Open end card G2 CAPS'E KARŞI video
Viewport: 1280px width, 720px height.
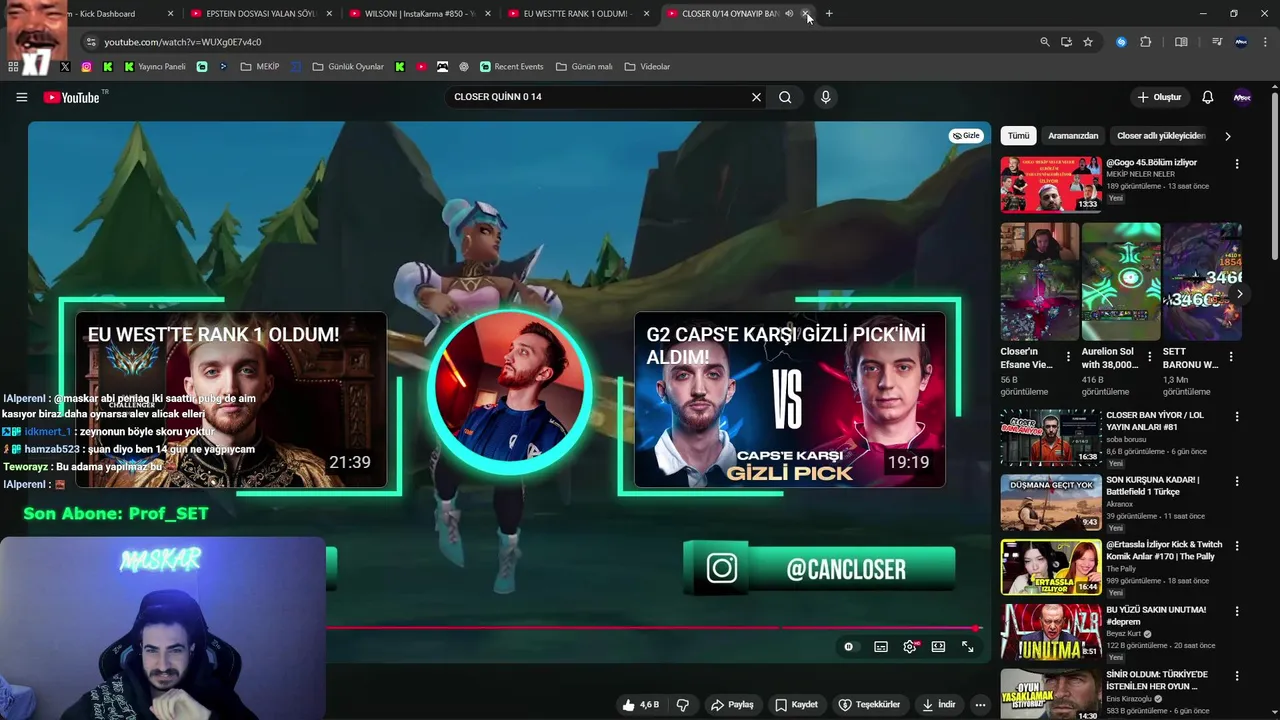point(790,400)
